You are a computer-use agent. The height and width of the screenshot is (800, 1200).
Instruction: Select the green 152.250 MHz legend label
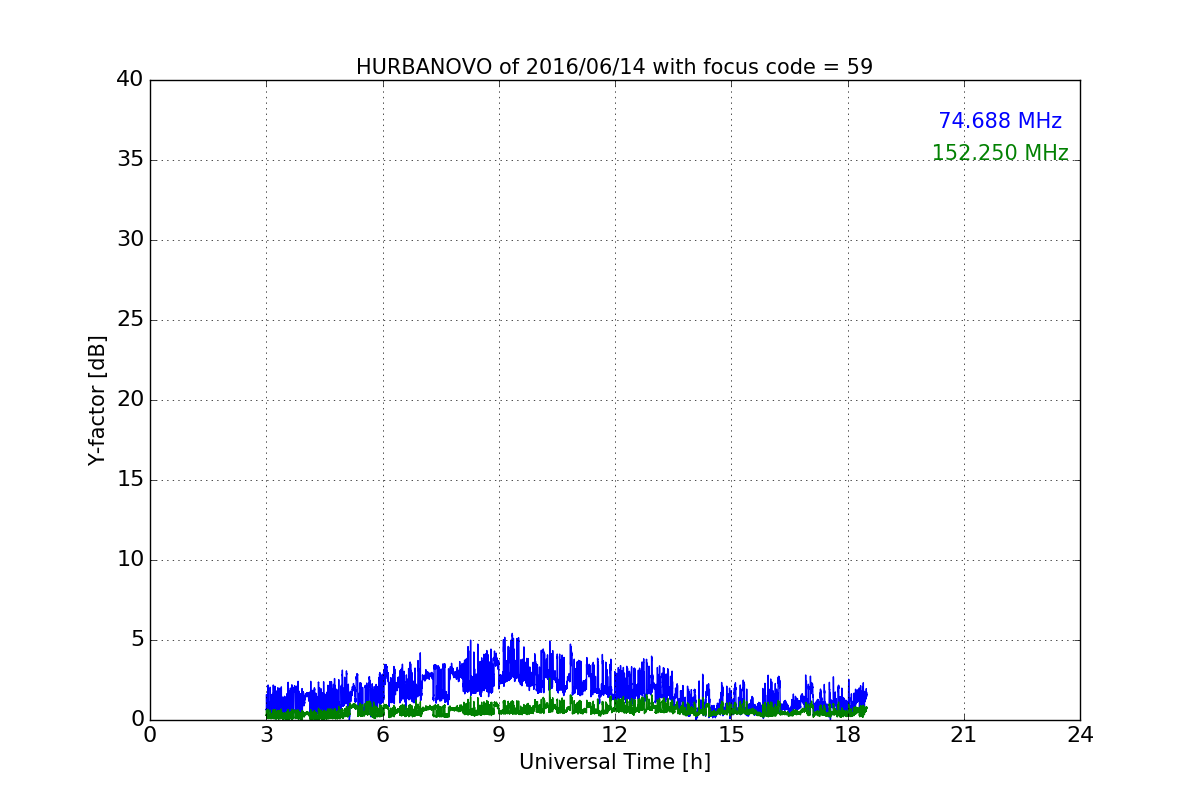point(1000,153)
